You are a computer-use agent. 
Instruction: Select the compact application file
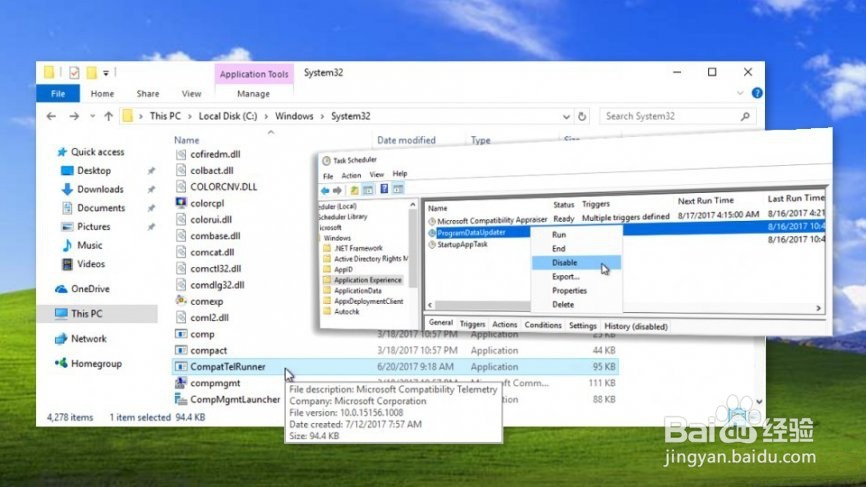click(208, 350)
